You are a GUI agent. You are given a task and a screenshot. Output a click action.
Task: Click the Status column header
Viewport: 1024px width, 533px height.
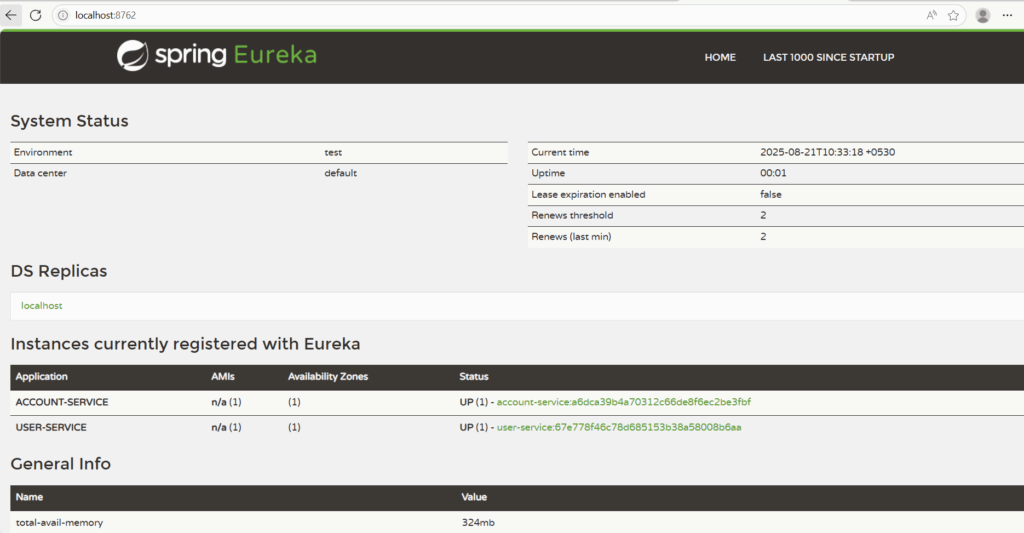[x=474, y=377]
